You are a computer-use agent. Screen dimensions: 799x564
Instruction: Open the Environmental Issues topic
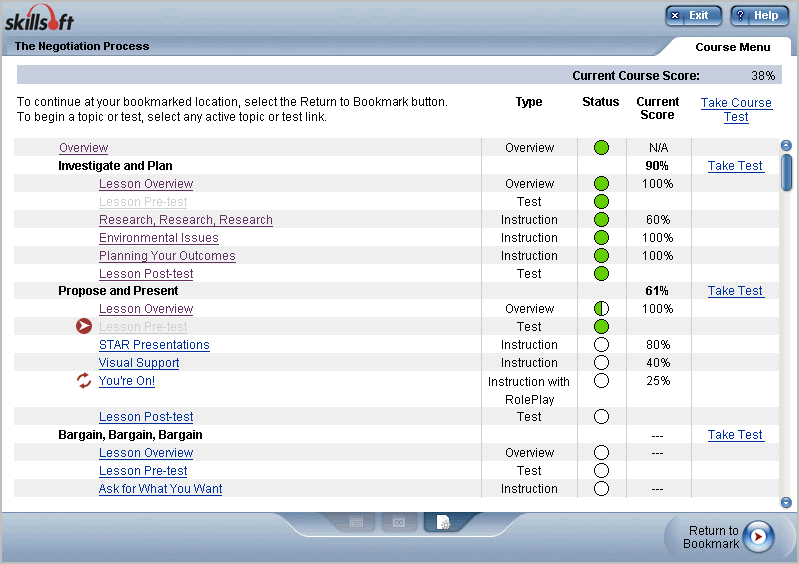pos(159,238)
